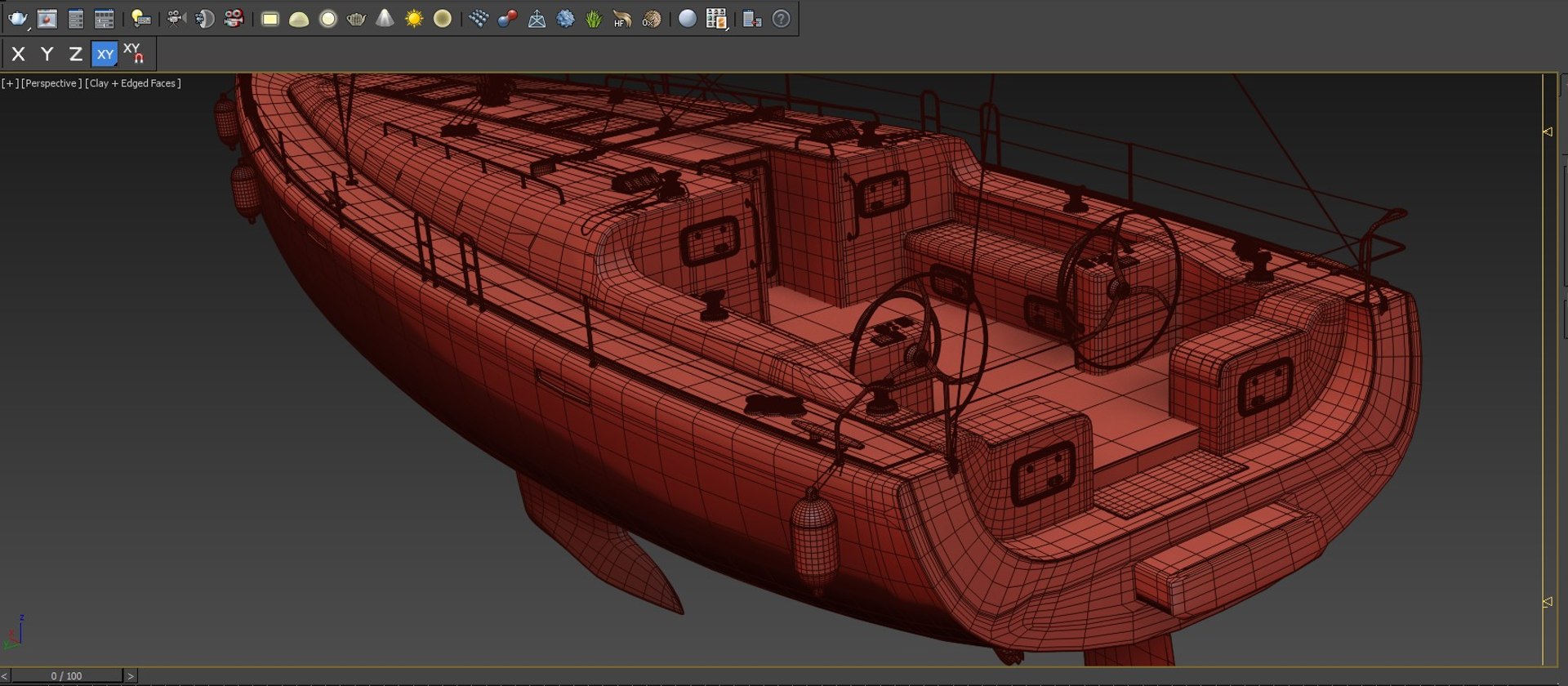
Task: Open the [Clay + Edged Faces] shading menu
Action: 133,83
